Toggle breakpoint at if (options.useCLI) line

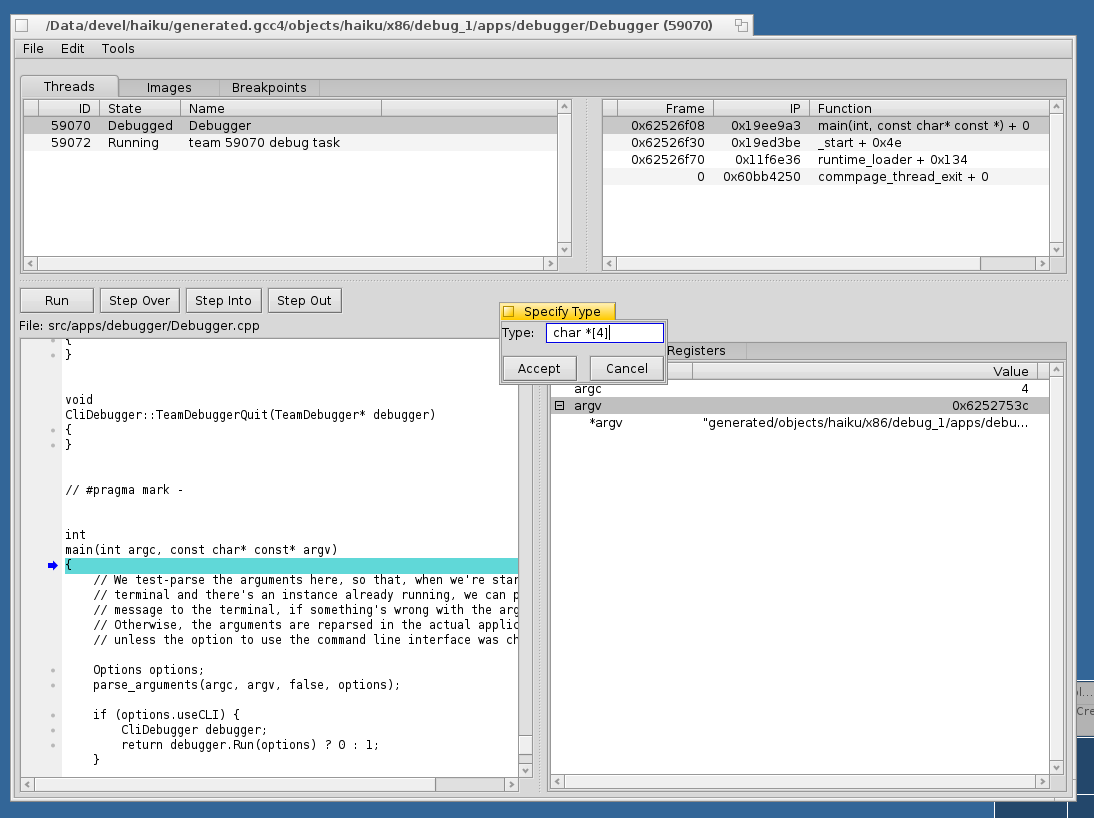[x=53, y=715]
